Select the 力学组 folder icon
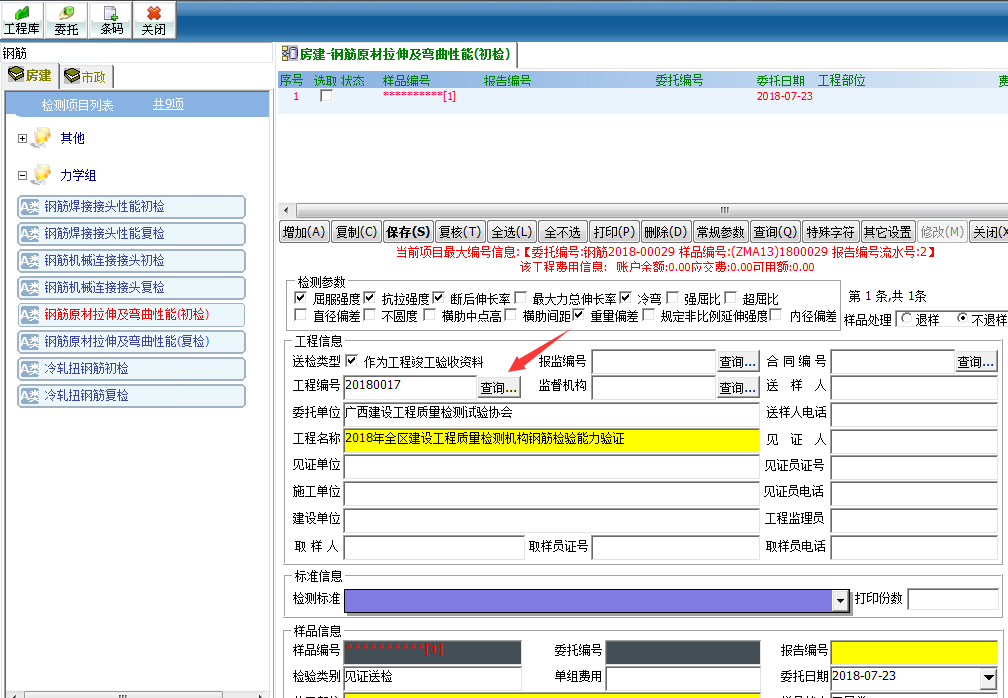This screenshot has width=1008, height=698. click(x=42, y=175)
